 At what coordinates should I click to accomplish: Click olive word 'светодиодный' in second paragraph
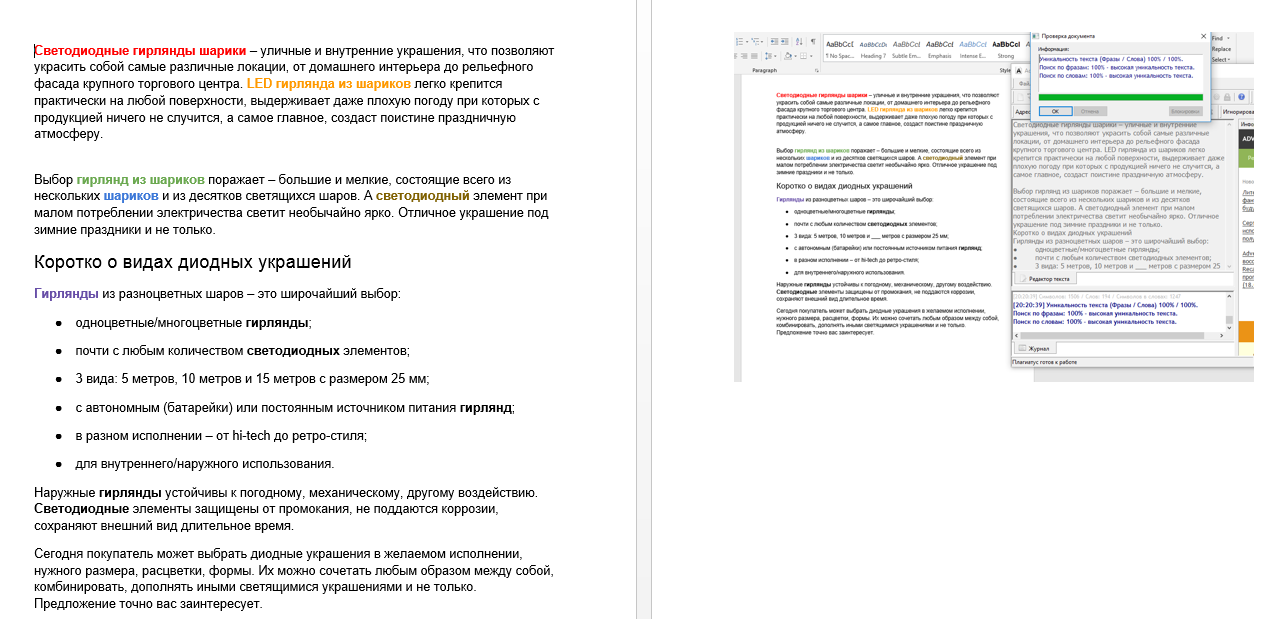[423, 197]
